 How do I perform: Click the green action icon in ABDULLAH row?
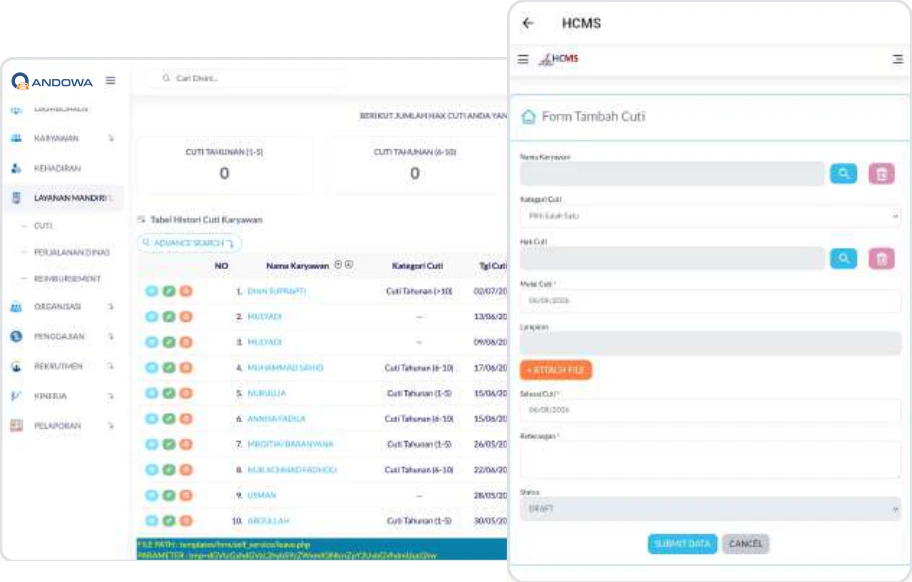(x=169, y=521)
